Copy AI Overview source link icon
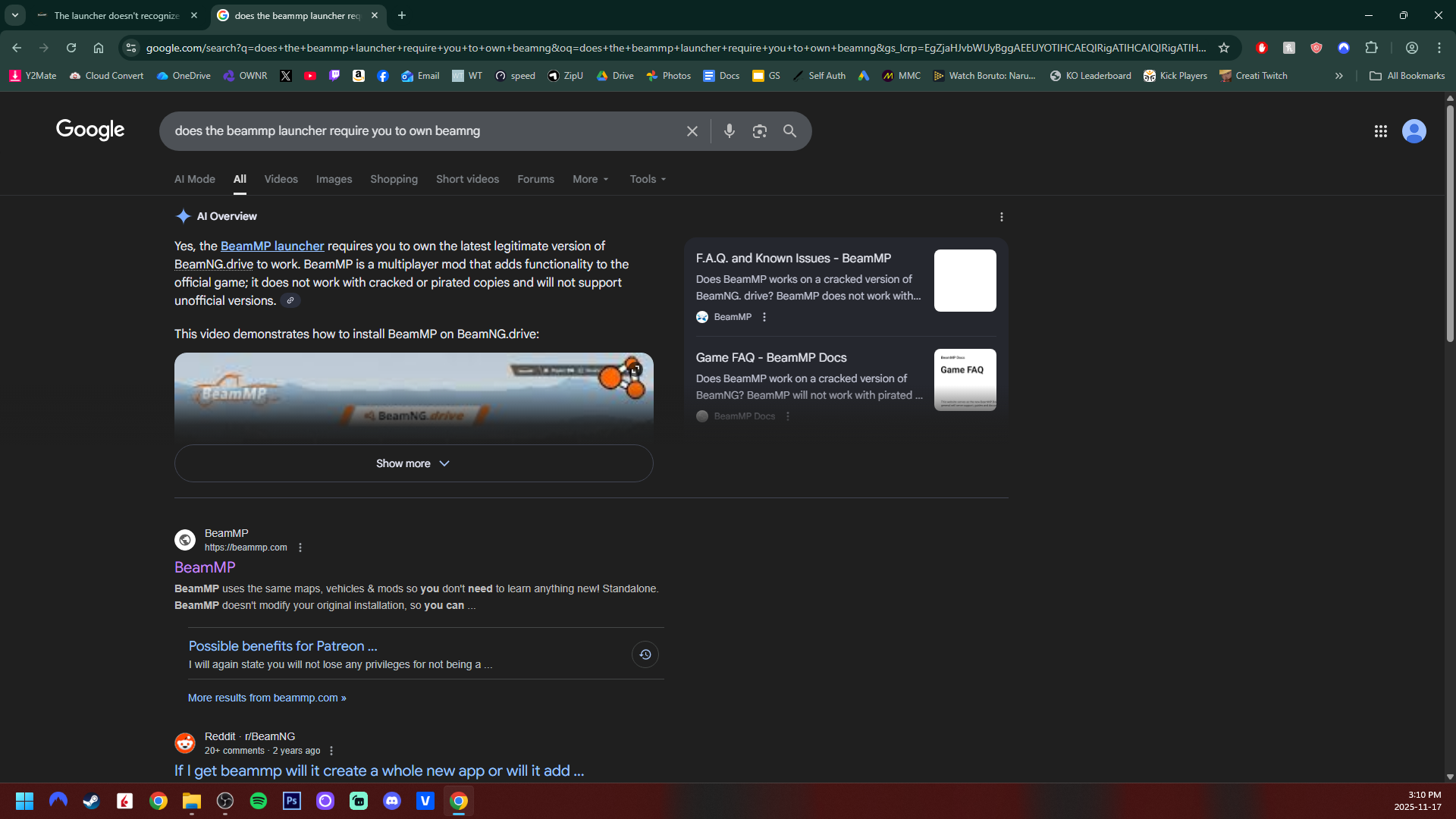This screenshot has height=819, width=1456. tap(290, 301)
